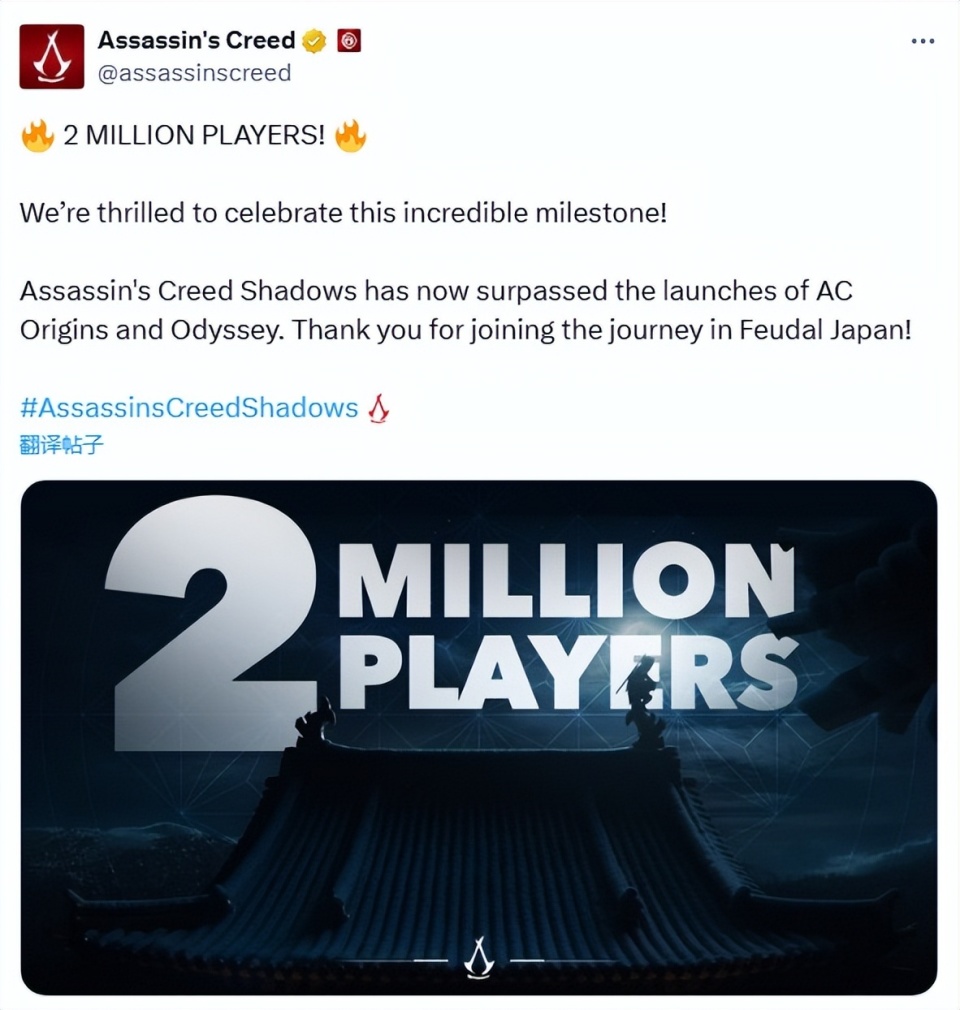Viewport: 960px width, 1010px height.
Task: Click the fire emoji after PLAYERS!
Action: [x=351, y=135]
